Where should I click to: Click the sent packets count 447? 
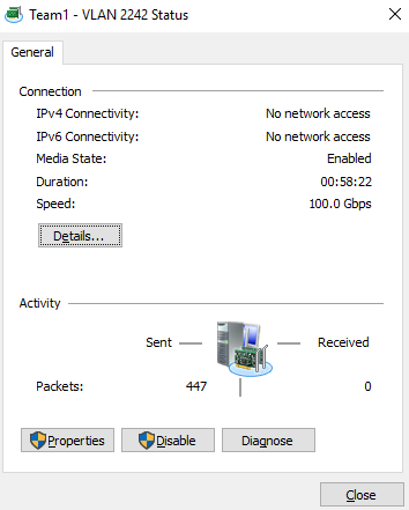196,386
